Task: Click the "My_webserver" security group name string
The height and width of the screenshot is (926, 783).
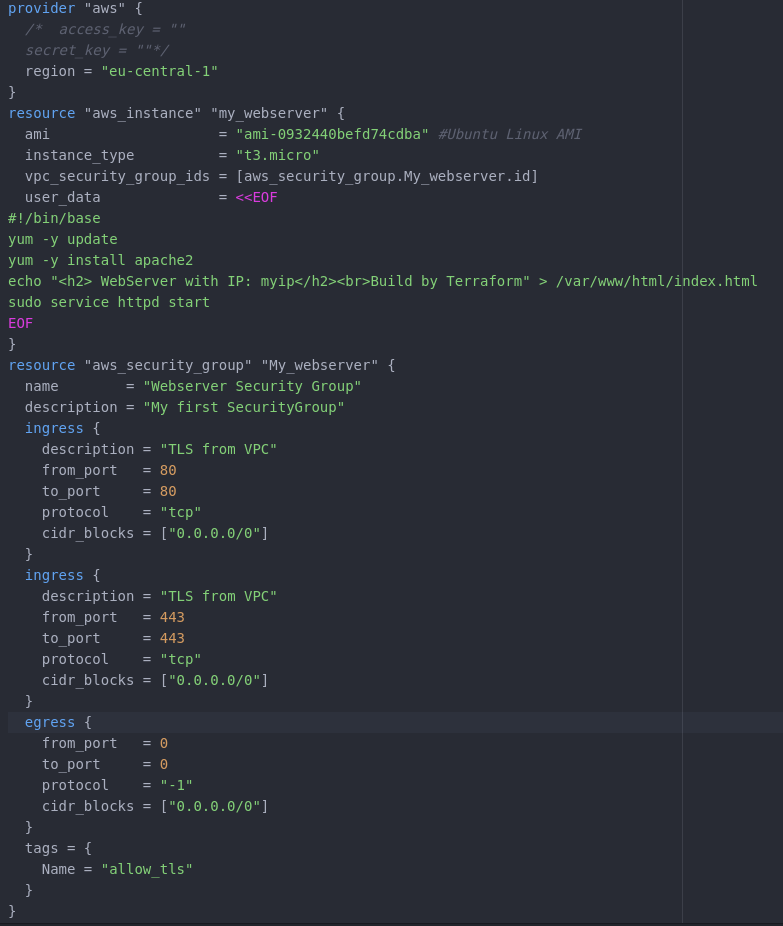Action: point(319,366)
